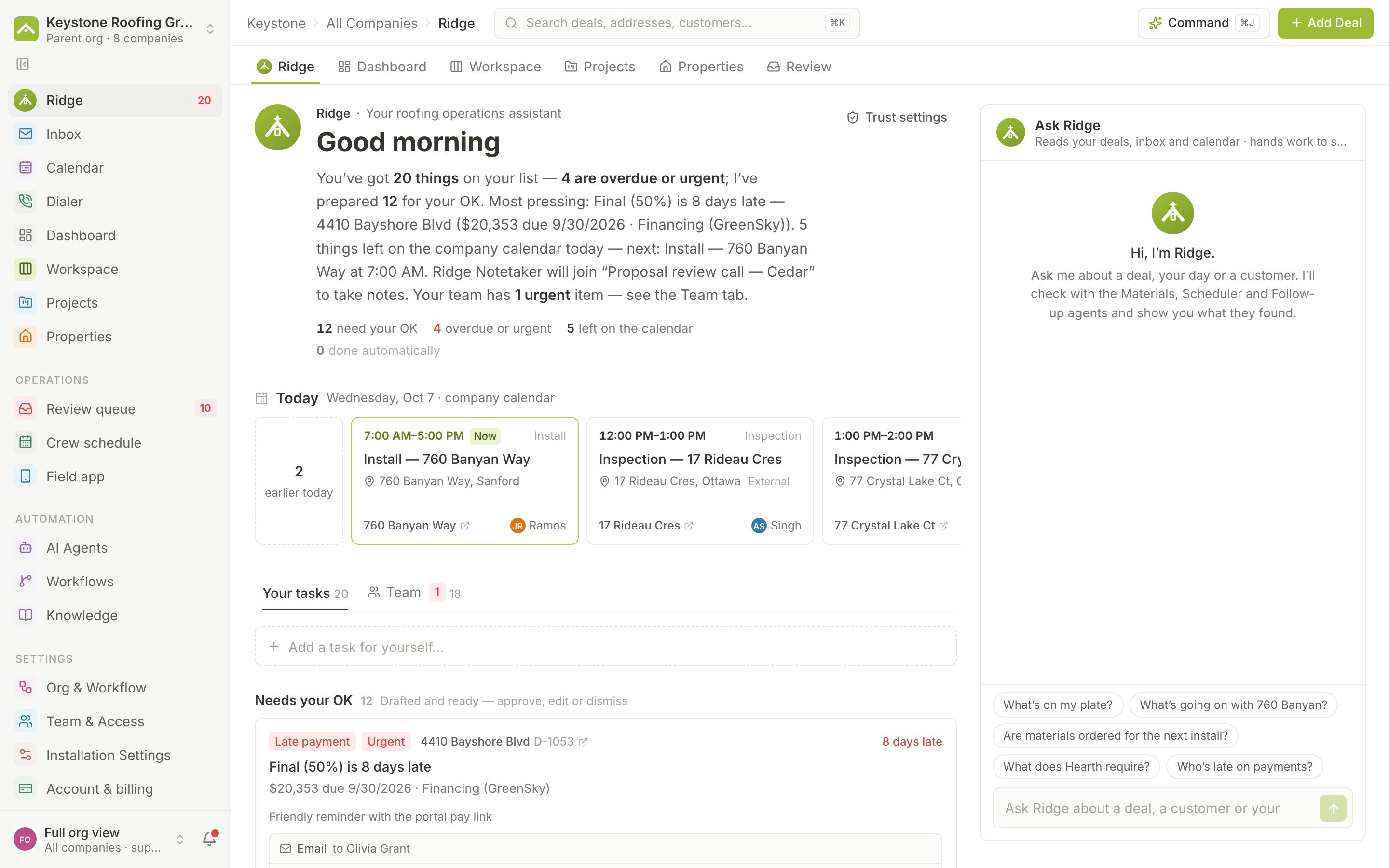The image size is (1389, 868).
Task: Click the All Companies breadcrumb
Action: coord(372,23)
